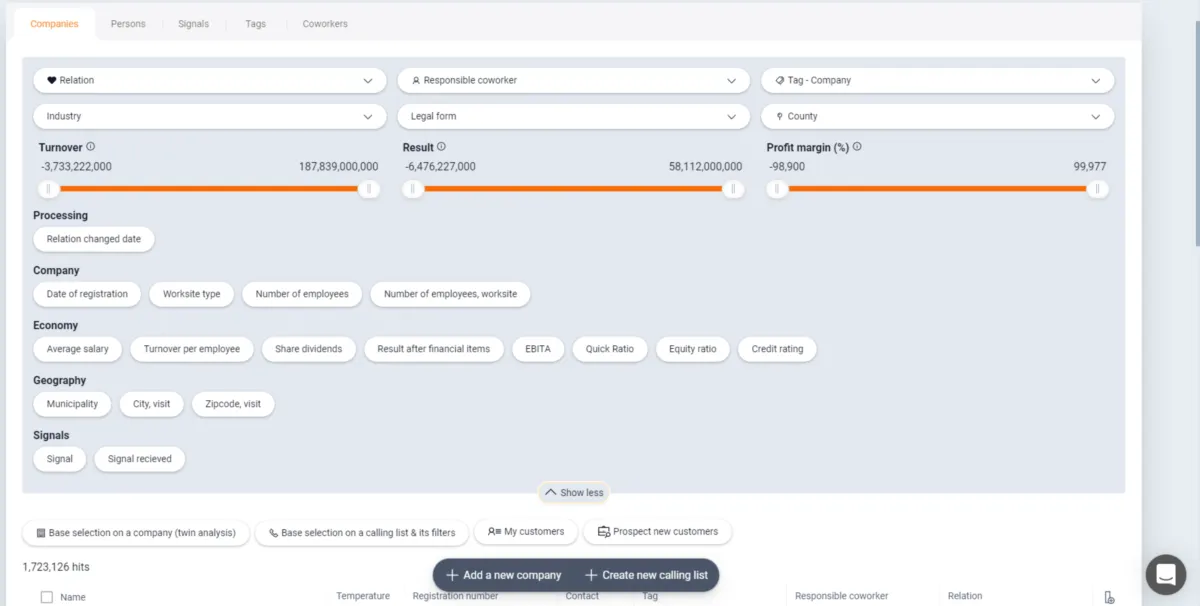Toggle the select-all checkbox beside Name

46,597
